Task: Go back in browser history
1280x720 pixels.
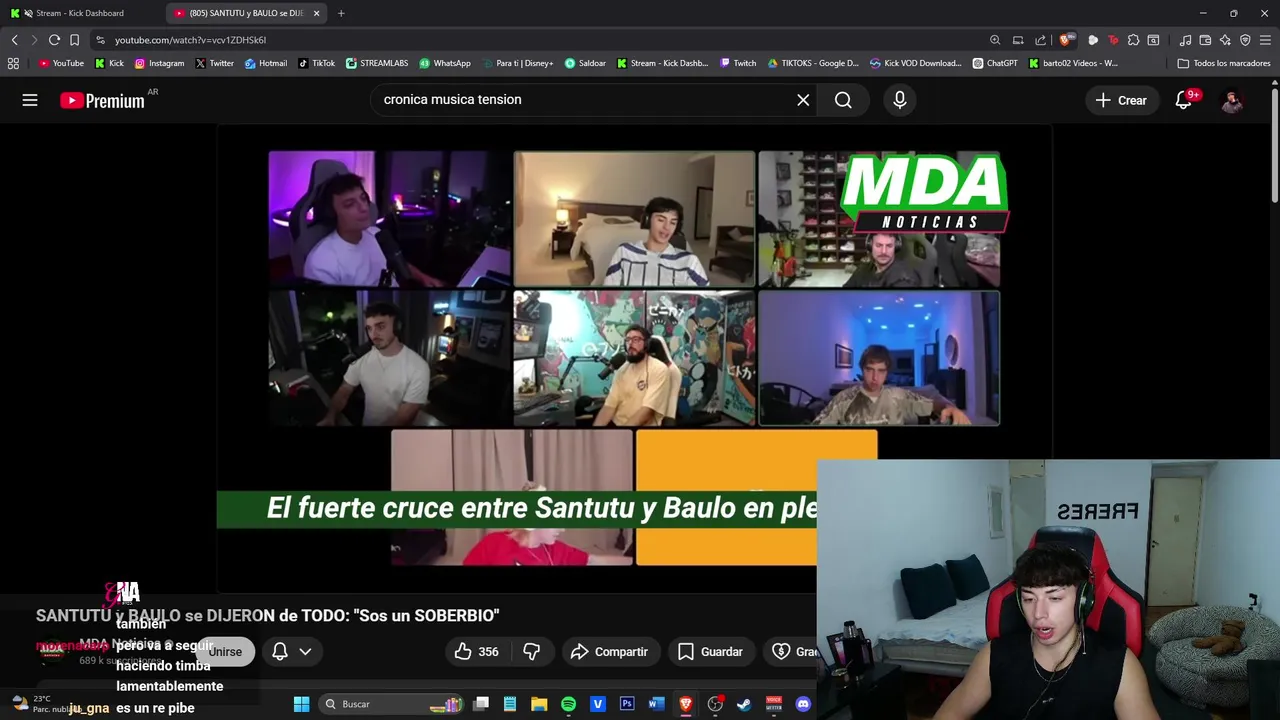Action: click(14, 40)
